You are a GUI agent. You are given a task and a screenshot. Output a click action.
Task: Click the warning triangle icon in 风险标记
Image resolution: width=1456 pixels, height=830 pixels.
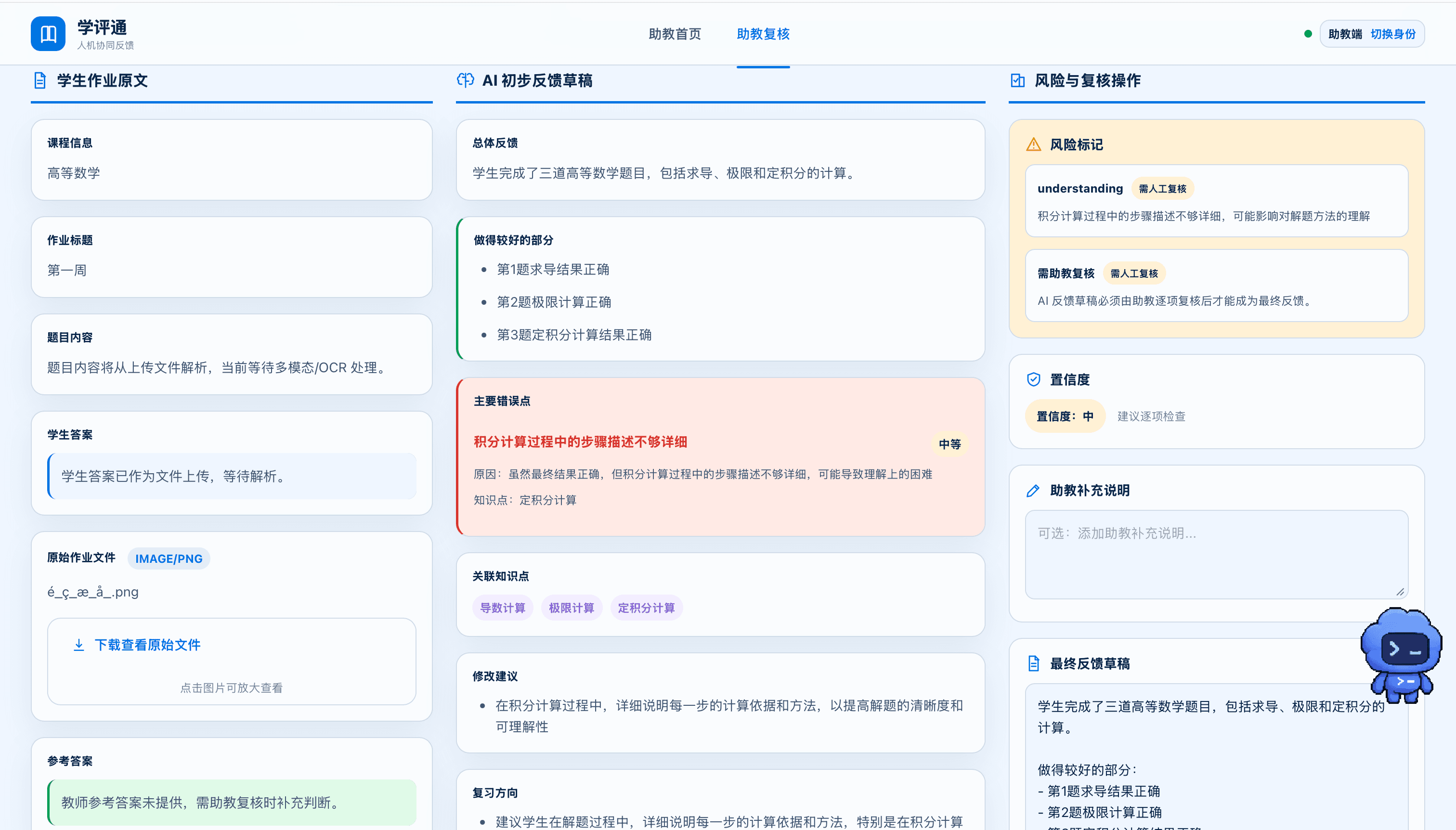coord(1034,145)
